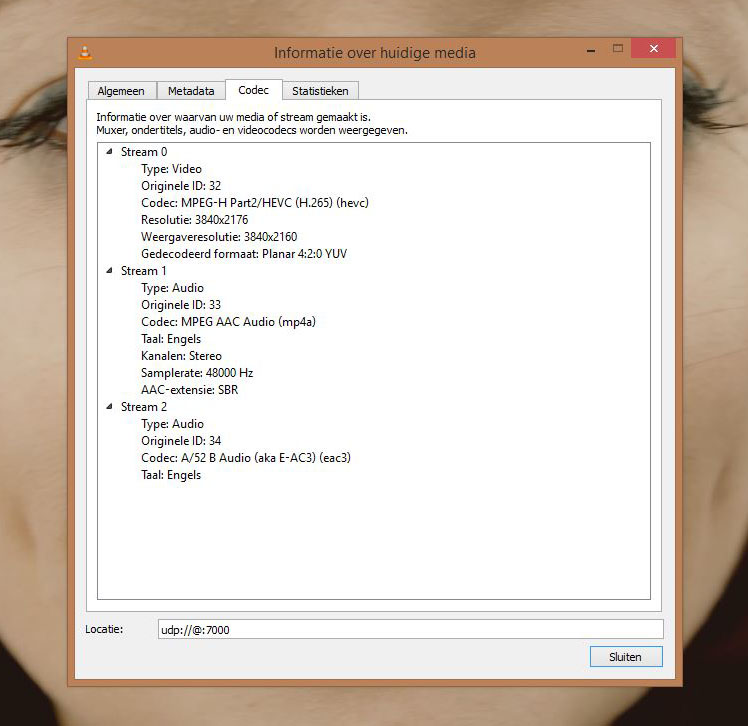Minimize the media information window

[x=591, y=50]
